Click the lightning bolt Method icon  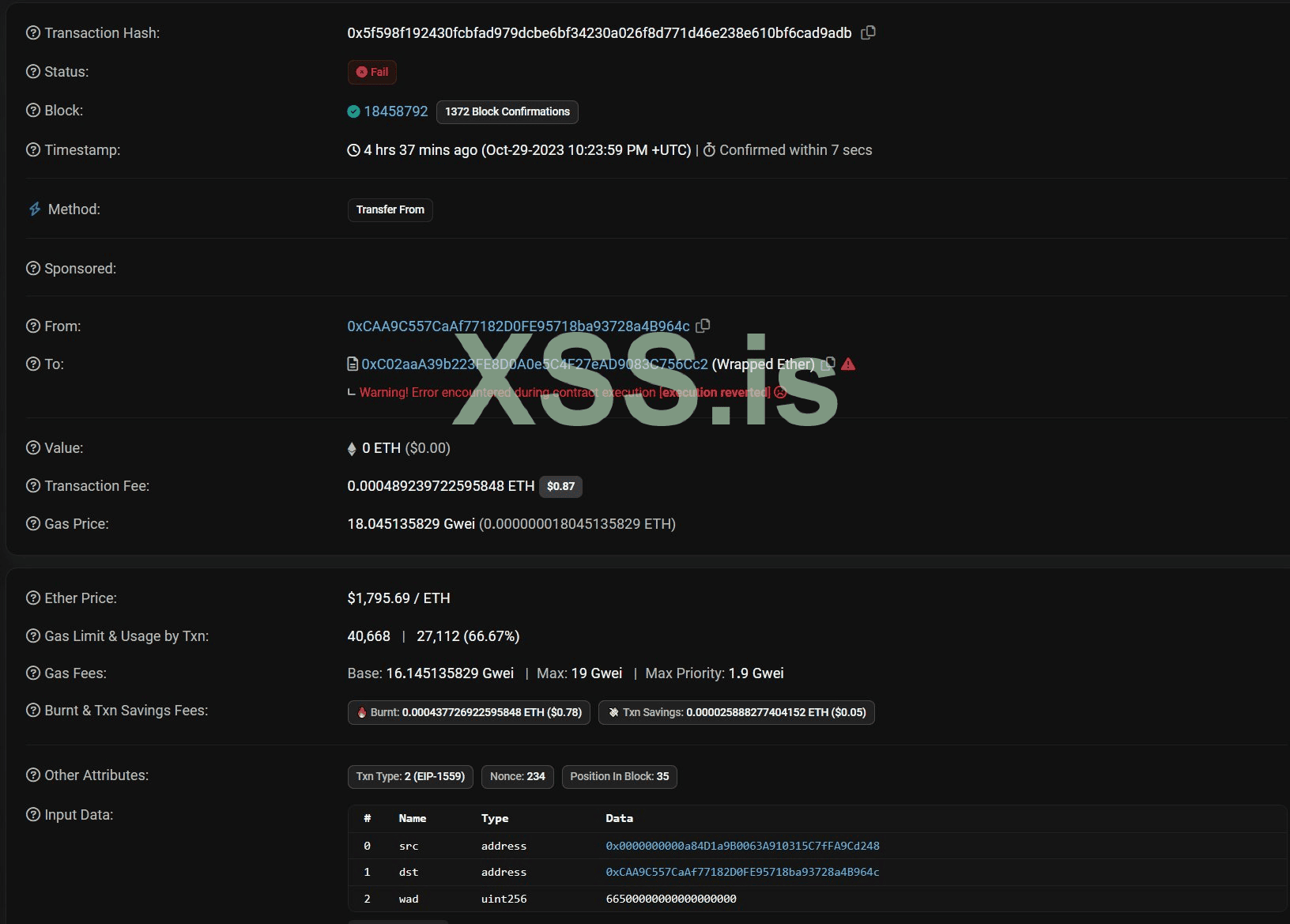click(x=35, y=209)
